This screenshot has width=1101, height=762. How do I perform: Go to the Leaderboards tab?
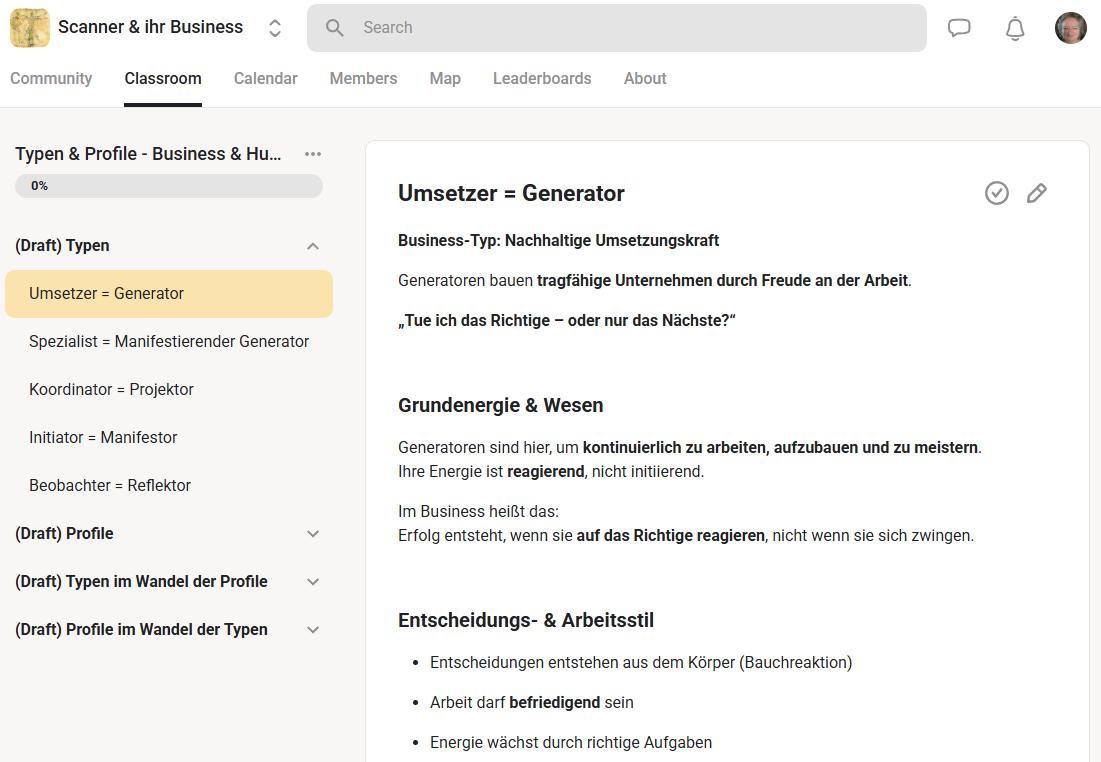click(x=542, y=79)
